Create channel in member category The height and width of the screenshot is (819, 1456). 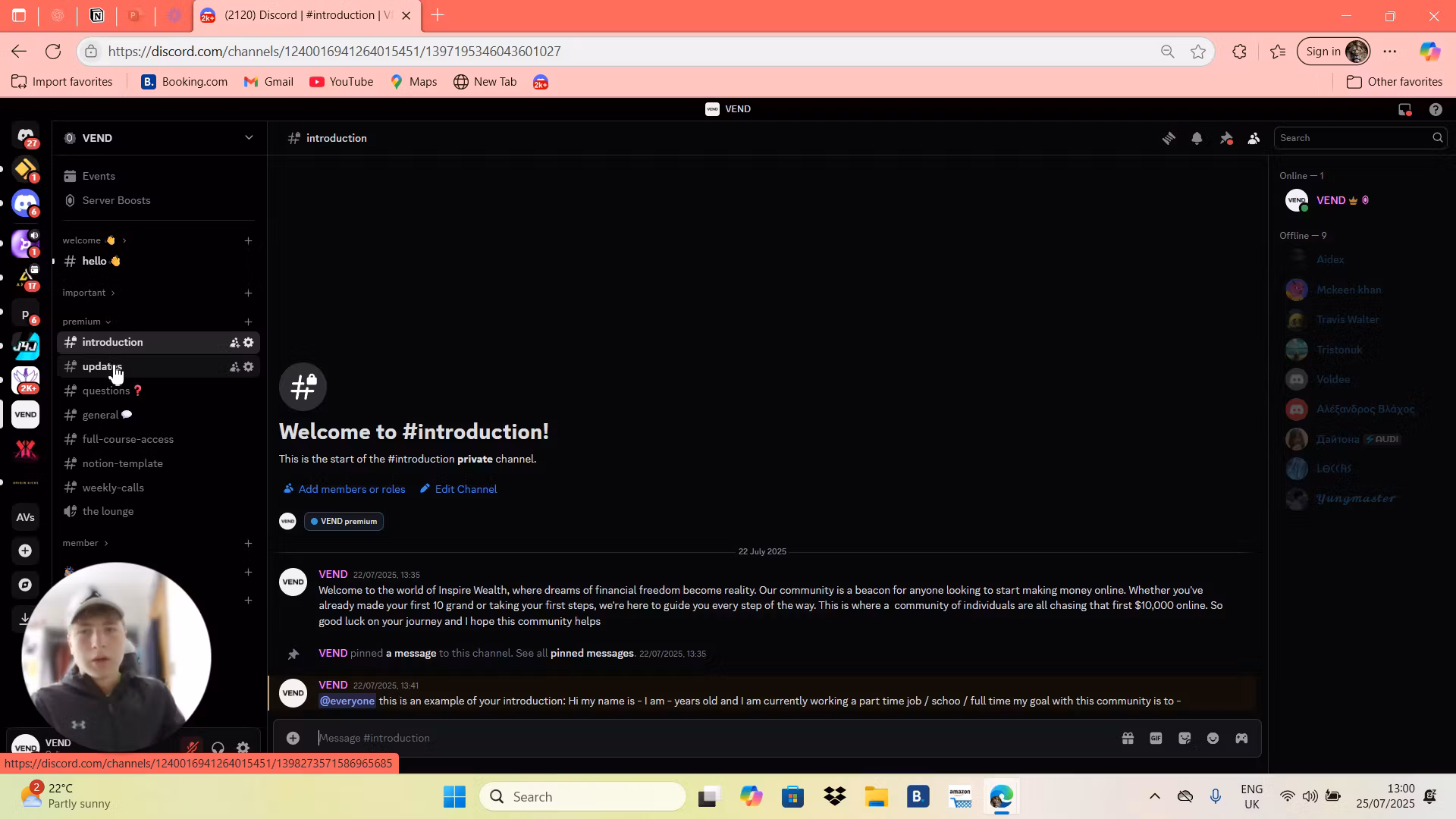(248, 543)
